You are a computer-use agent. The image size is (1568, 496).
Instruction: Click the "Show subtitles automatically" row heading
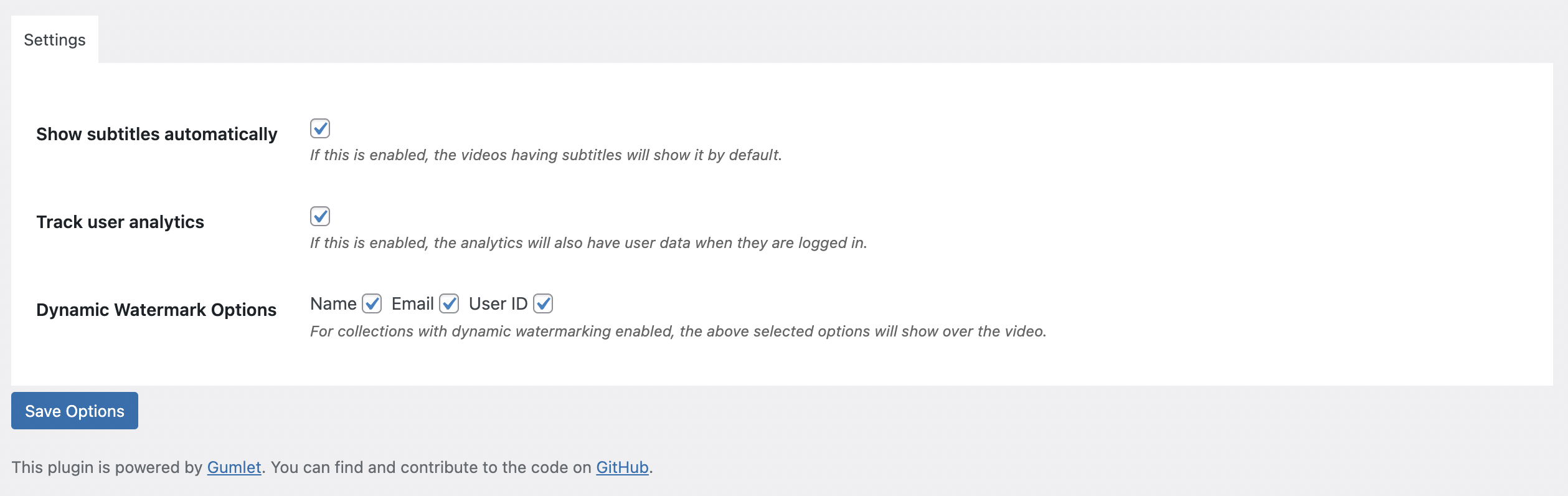pos(157,134)
